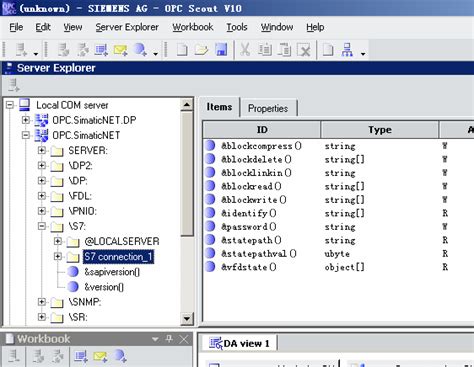Click the network topology icon in main toolbar
Image resolution: width=474 pixels, height=367 pixels.
click(347, 50)
